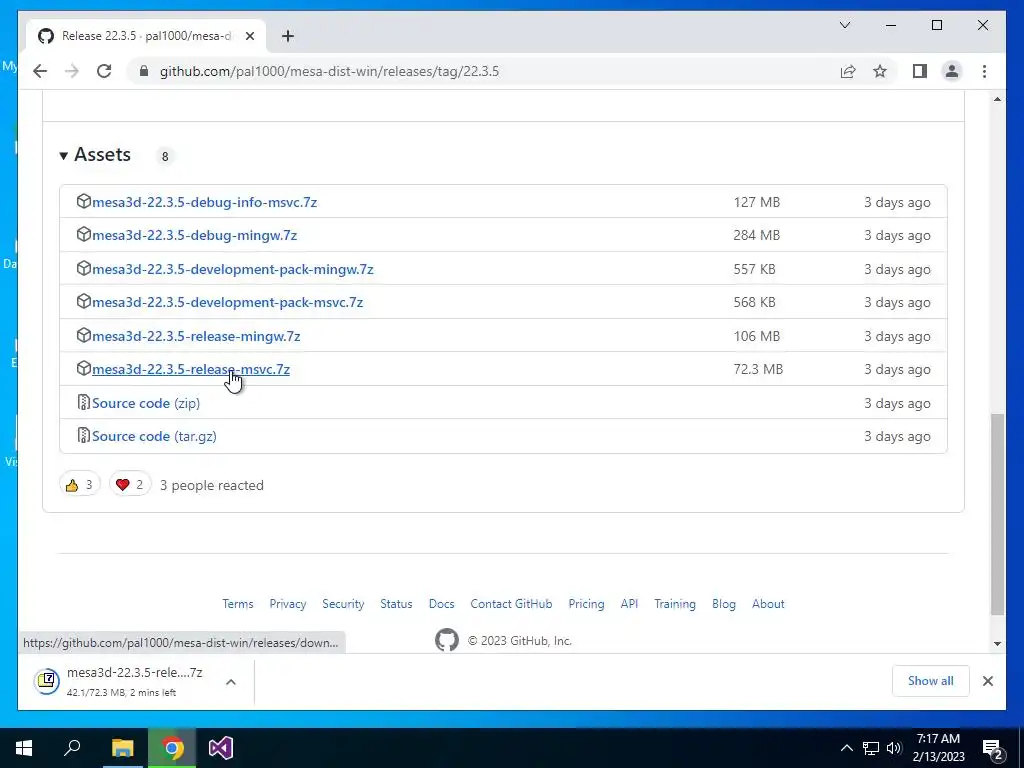Click zip file icon beside Source code (zip)
This screenshot has height=768, width=1024.
point(83,402)
